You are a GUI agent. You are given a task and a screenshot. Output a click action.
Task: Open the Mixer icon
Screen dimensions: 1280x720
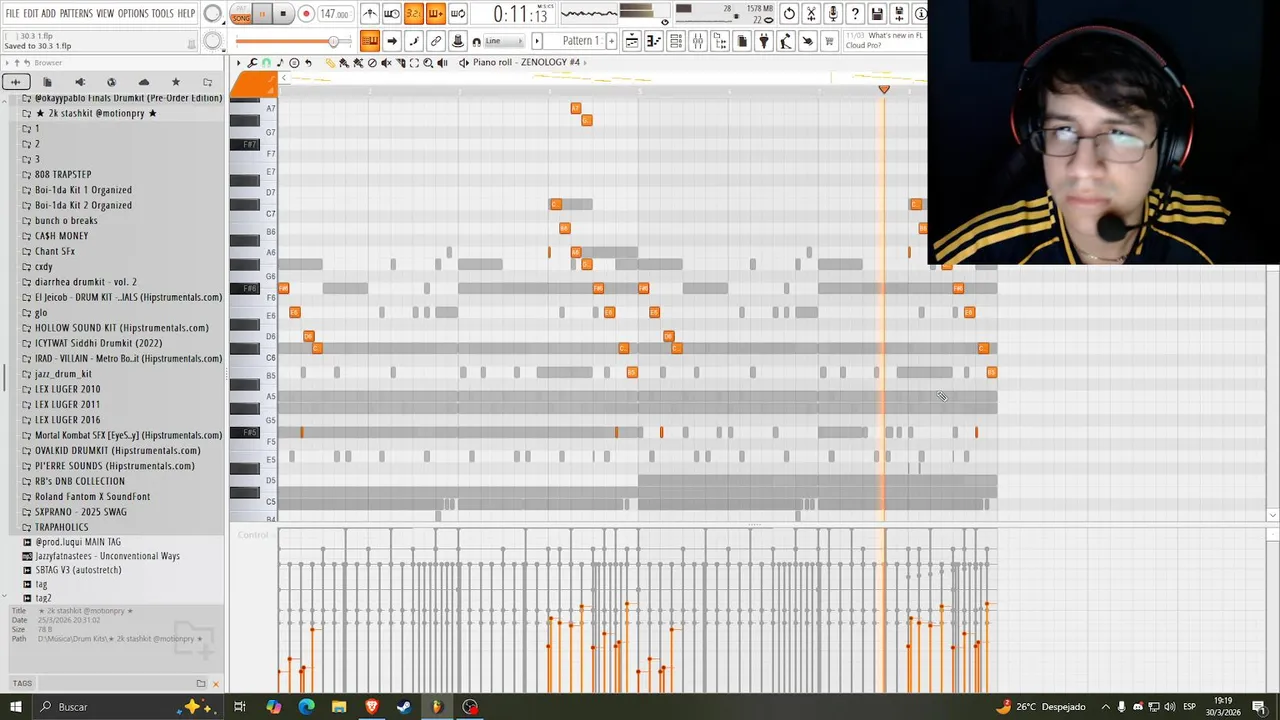click(698, 41)
